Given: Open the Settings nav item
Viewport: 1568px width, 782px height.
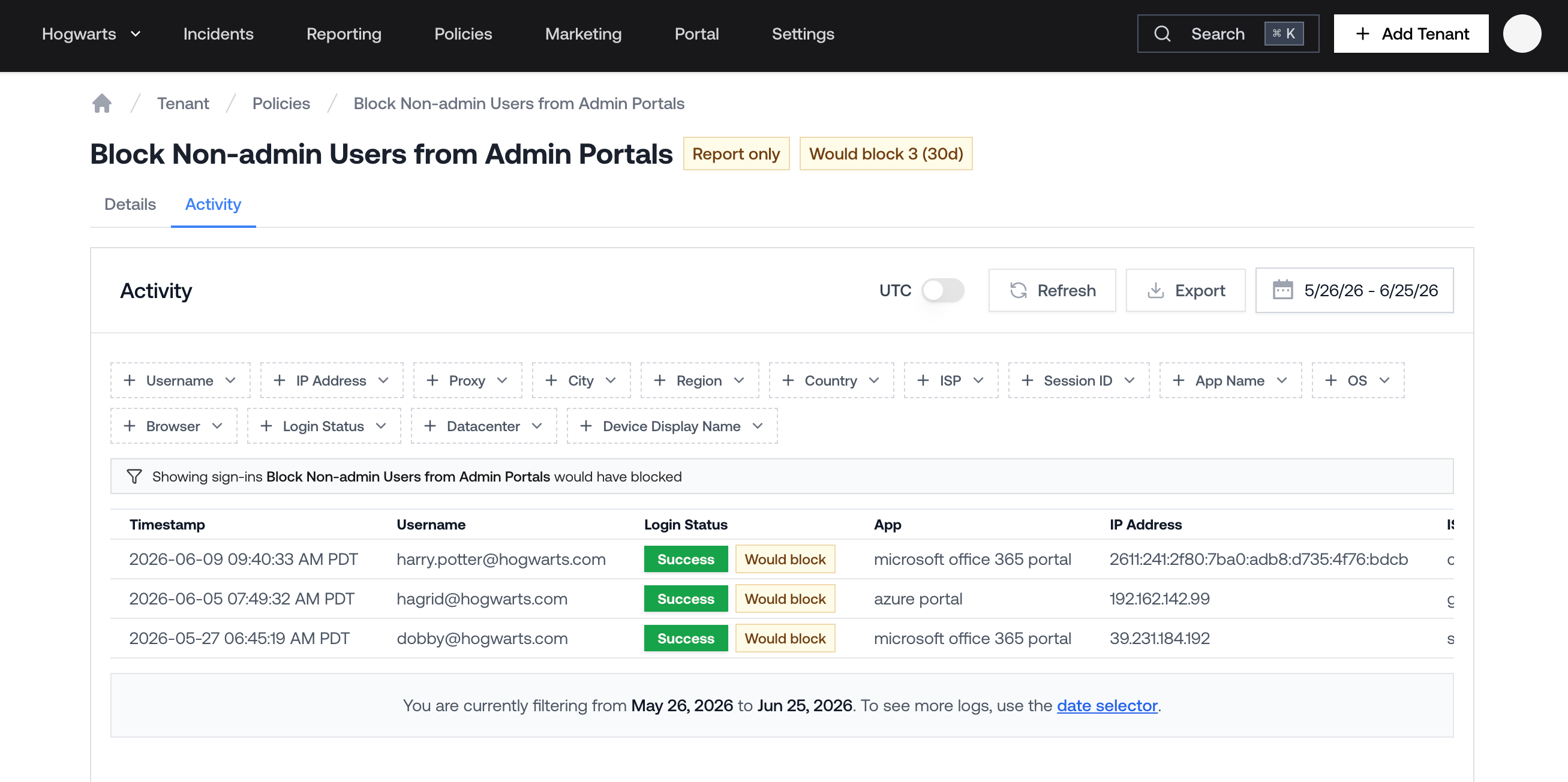Looking at the screenshot, I should point(803,34).
